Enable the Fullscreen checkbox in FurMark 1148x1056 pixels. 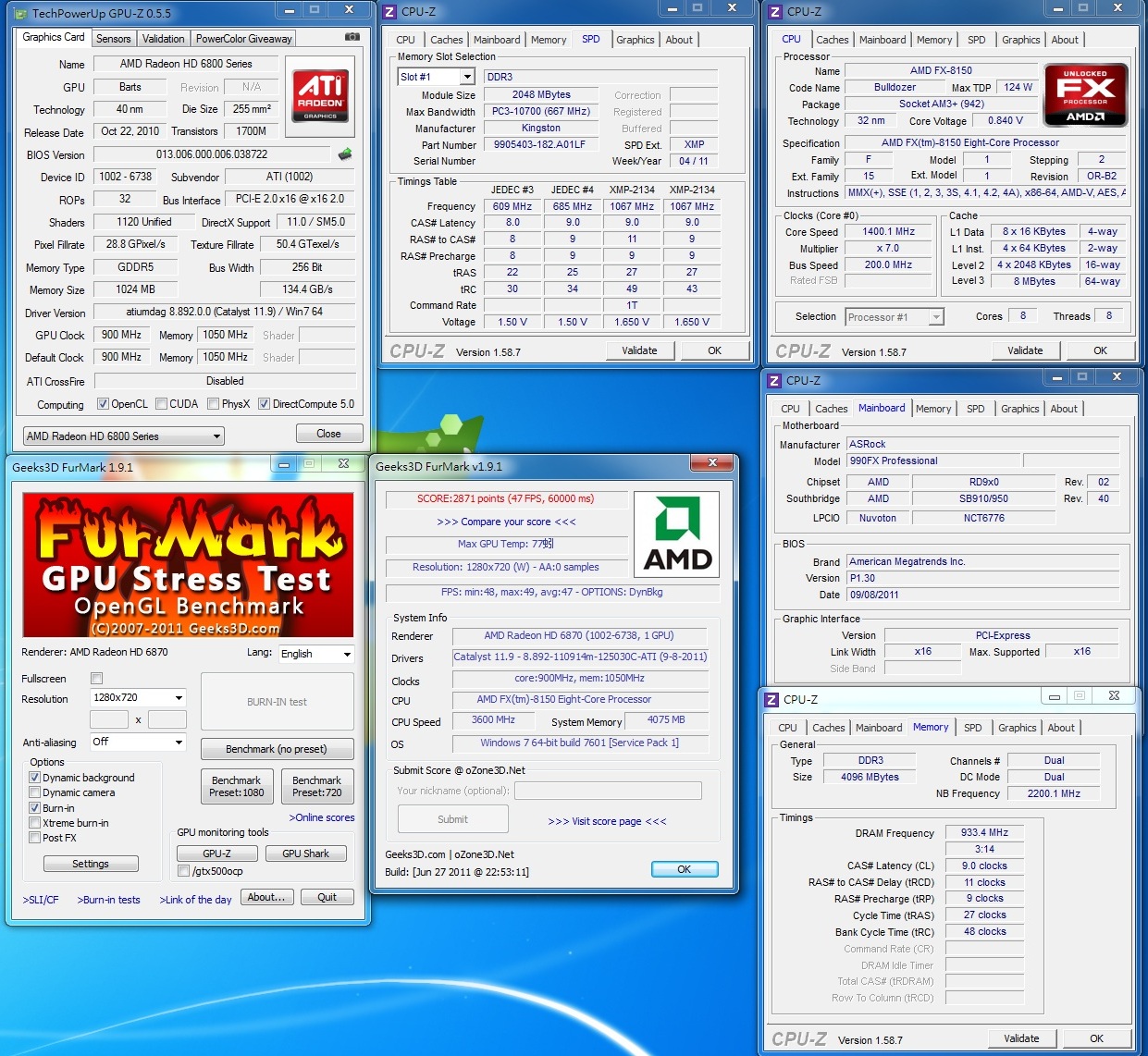(x=96, y=678)
